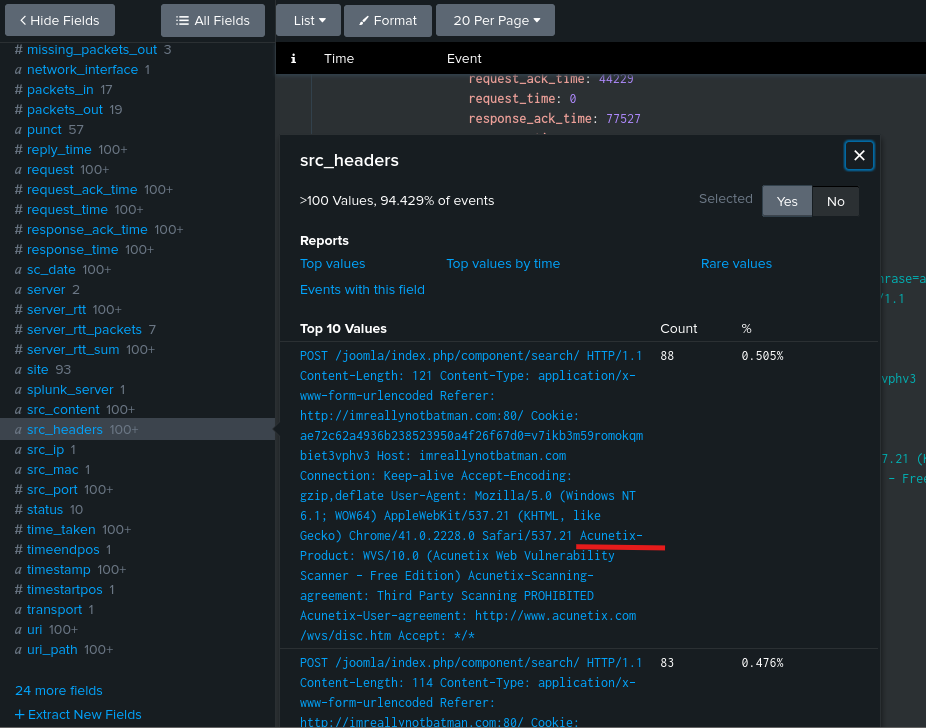
Task: Click the Format button
Action: click(387, 21)
